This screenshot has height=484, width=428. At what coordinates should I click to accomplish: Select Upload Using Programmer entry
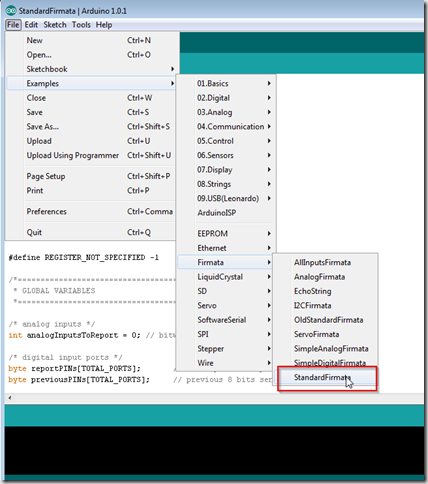tap(91, 155)
